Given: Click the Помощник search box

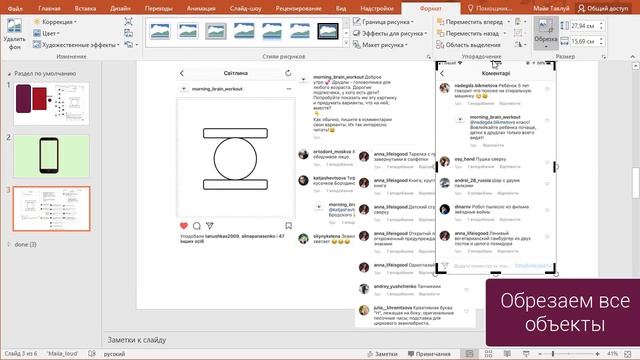Looking at the screenshot, I should pyautogui.click(x=489, y=8).
